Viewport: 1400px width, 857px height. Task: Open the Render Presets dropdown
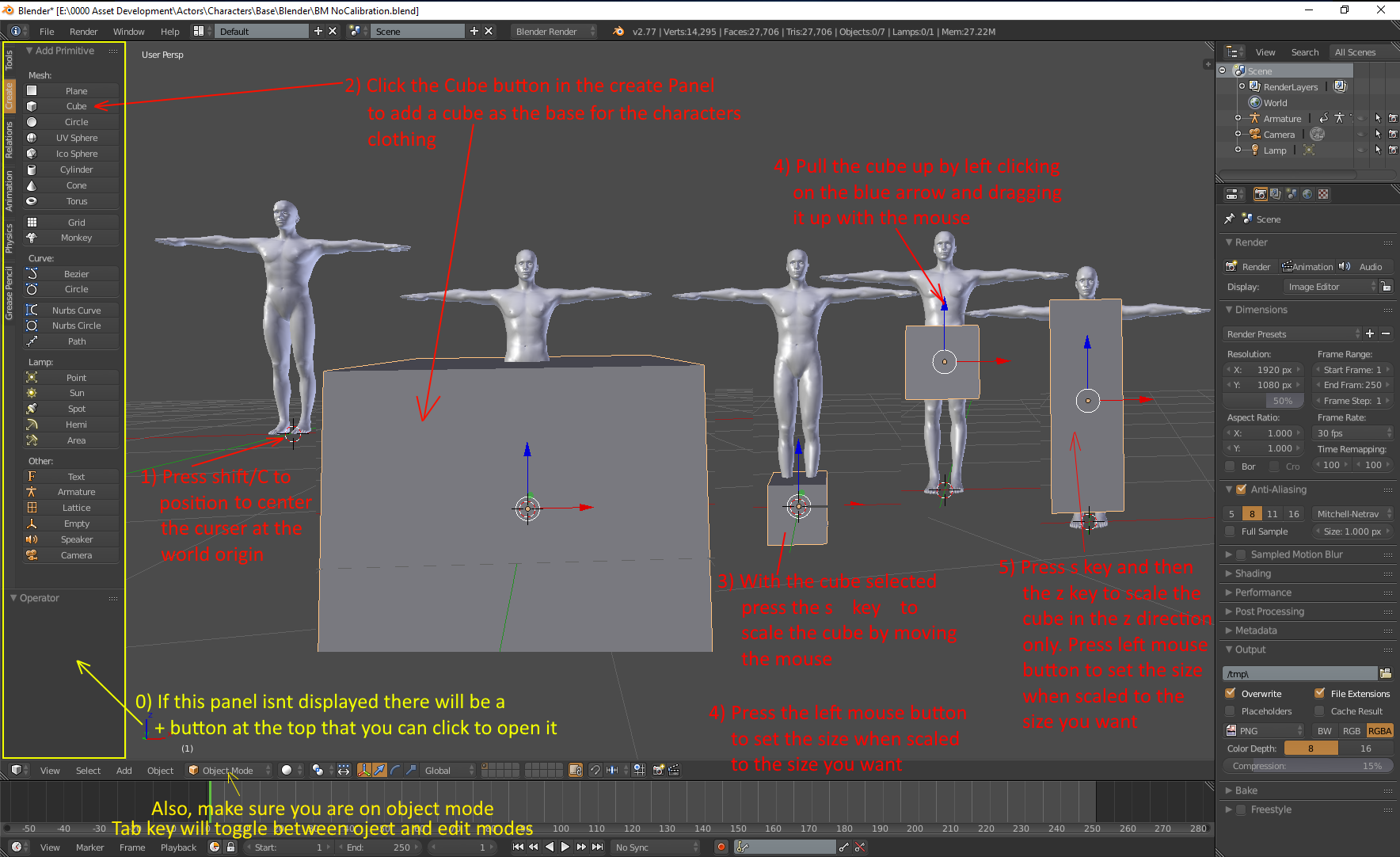coord(1292,334)
